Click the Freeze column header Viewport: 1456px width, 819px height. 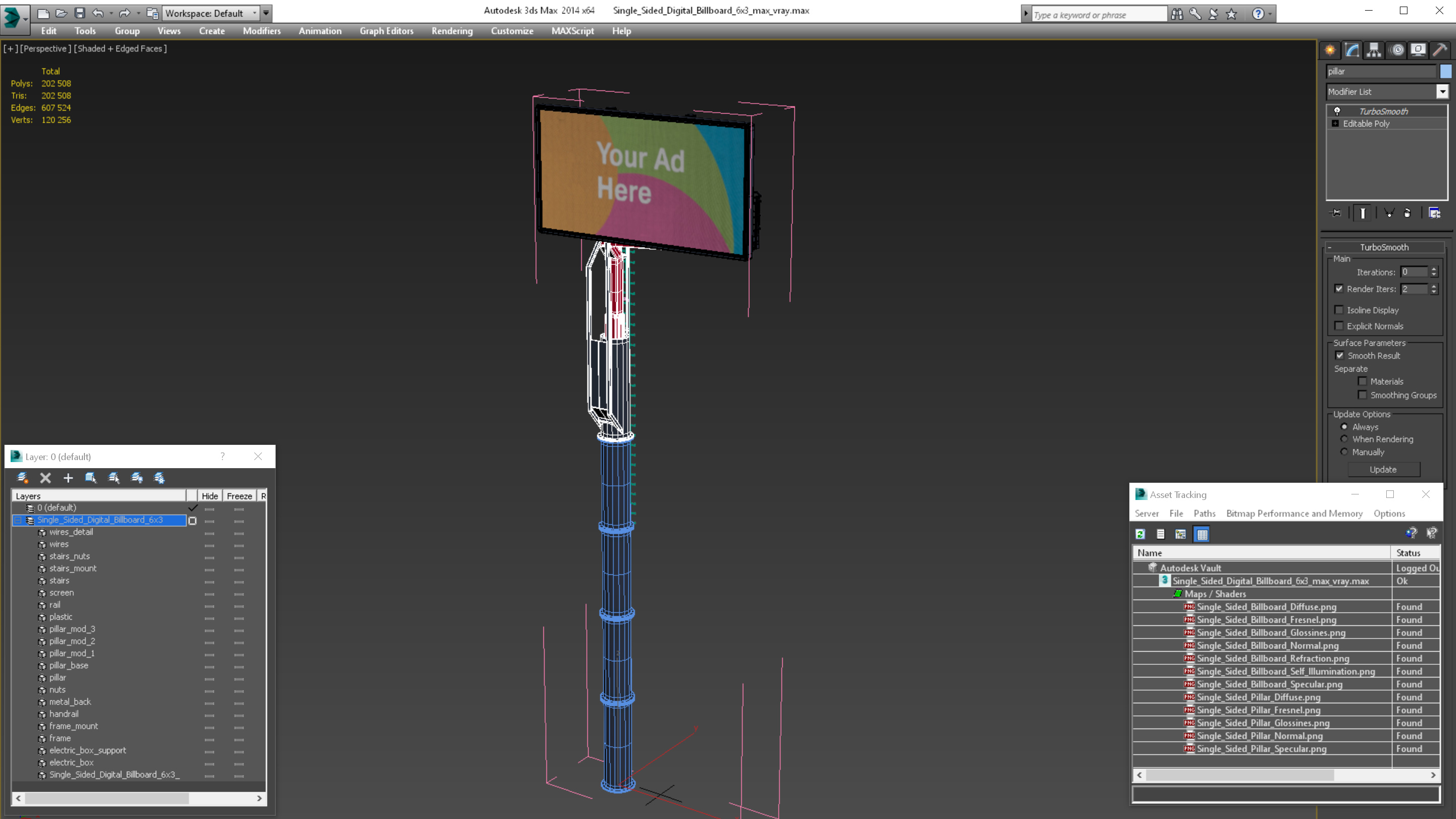click(x=240, y=495)
